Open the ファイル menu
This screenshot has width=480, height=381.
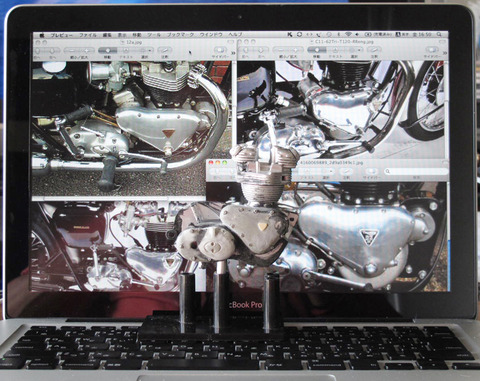click(88, 35)
